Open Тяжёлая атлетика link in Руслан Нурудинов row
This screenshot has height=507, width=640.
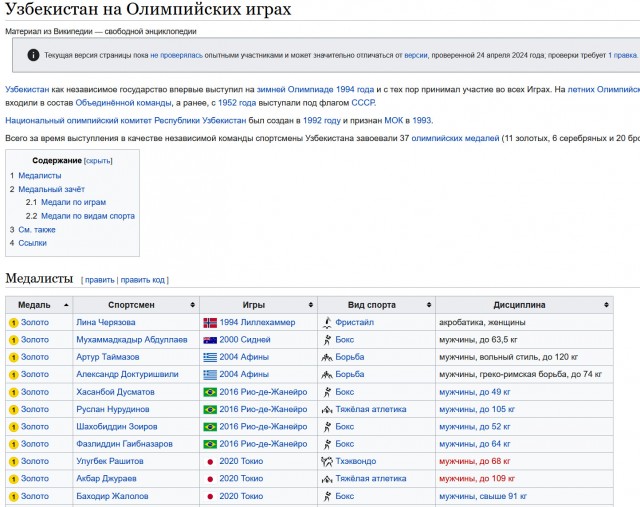(371, 409)
